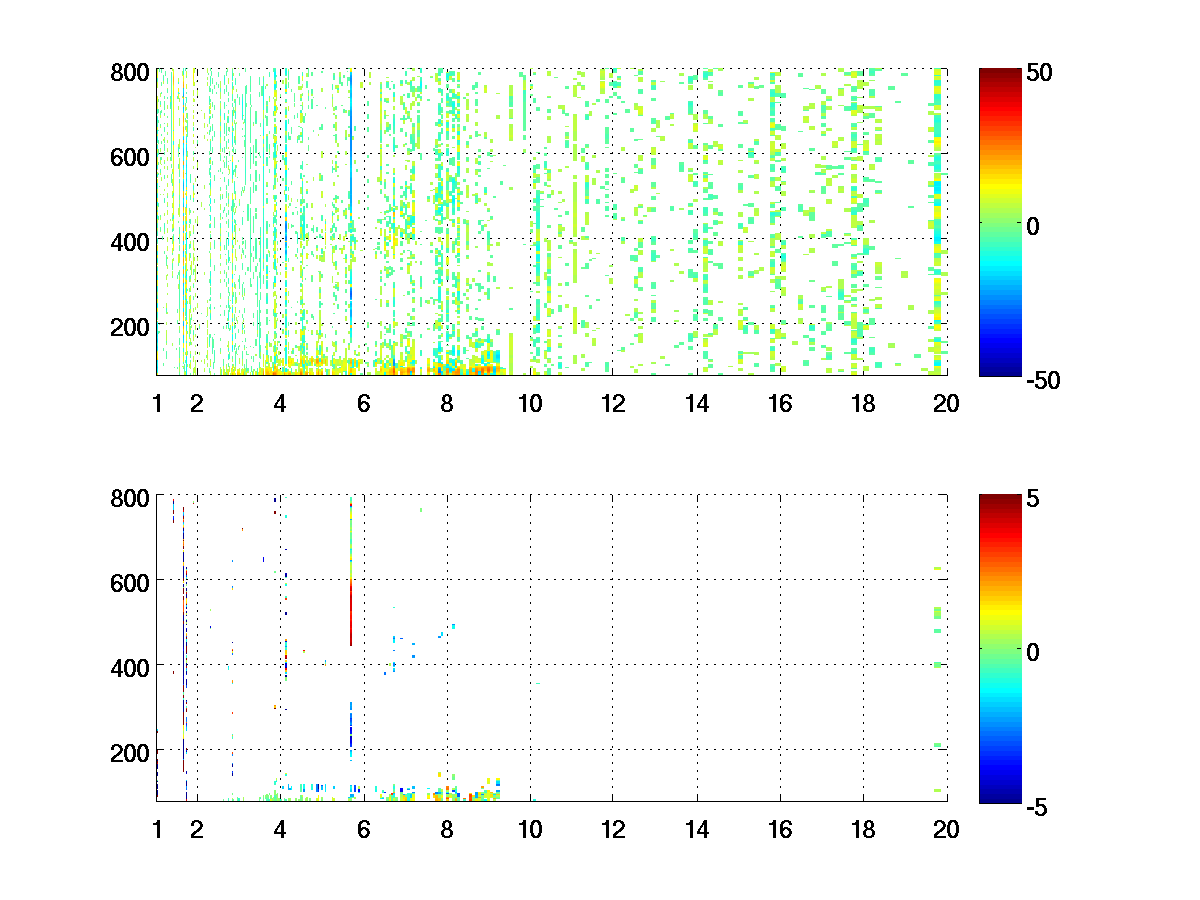Click x-axis label 6 of lower plot
The height and width of the screenshot is (900, 1200).
pos(363,829)
